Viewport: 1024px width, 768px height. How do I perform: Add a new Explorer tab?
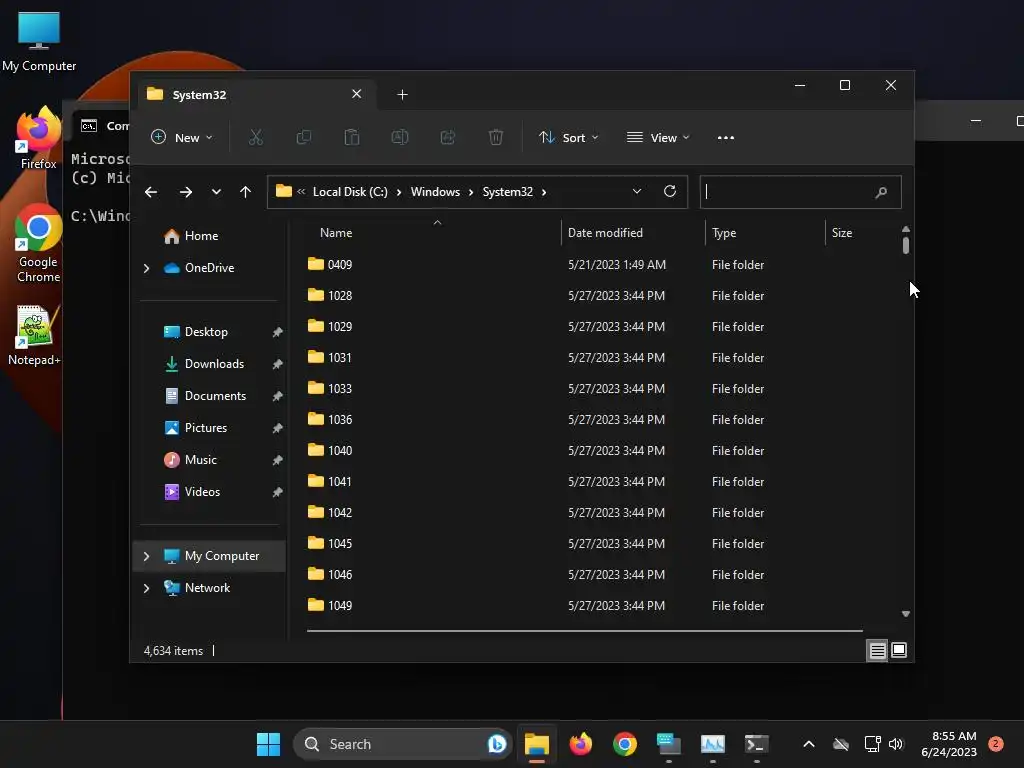click(x=402, y=95)
